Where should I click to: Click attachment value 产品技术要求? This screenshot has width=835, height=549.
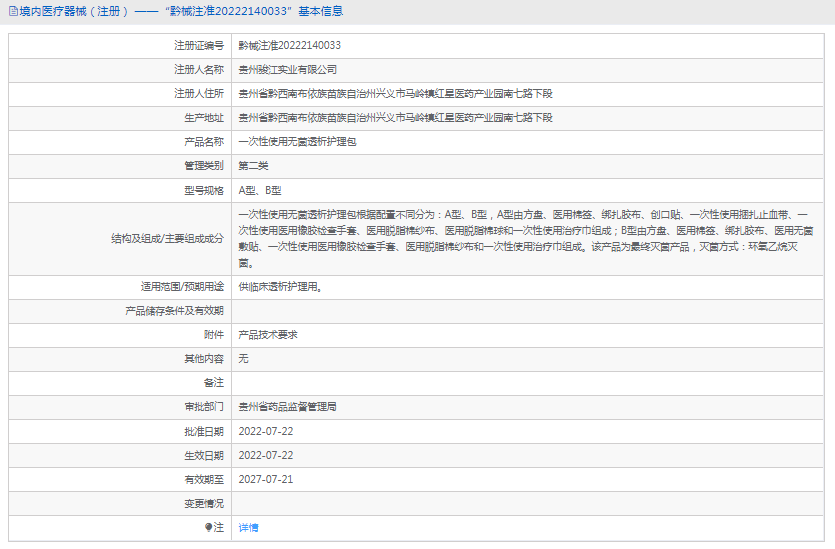pyautogui.click(x=267, y=335)
